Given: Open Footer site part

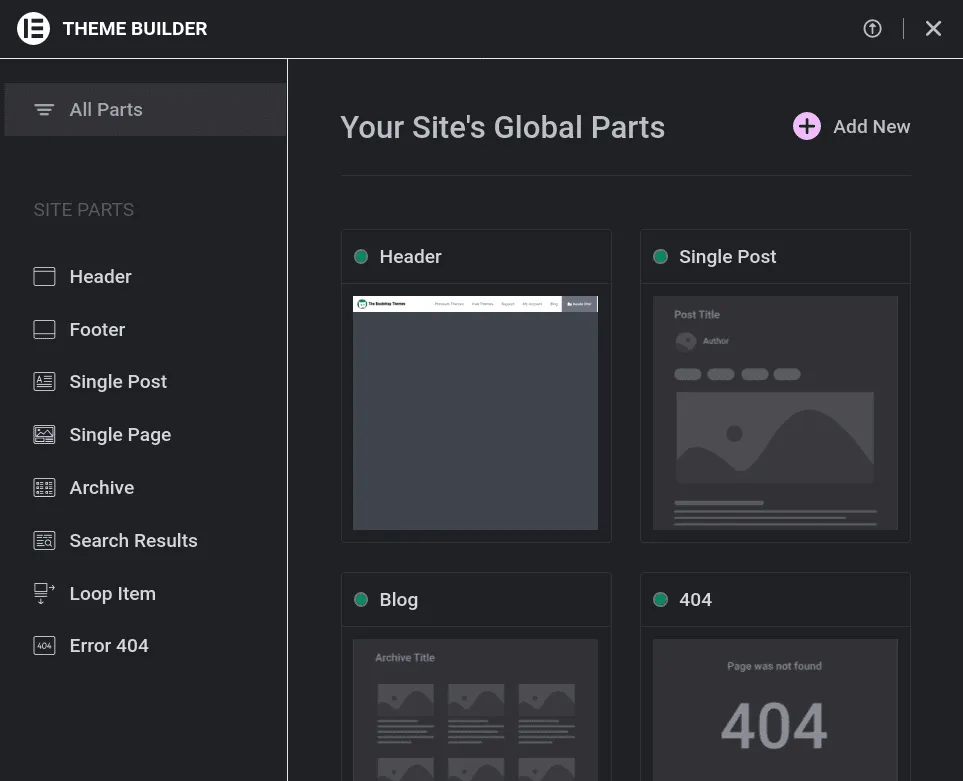Looking at the screenshot, I should [x=97, y=330].
